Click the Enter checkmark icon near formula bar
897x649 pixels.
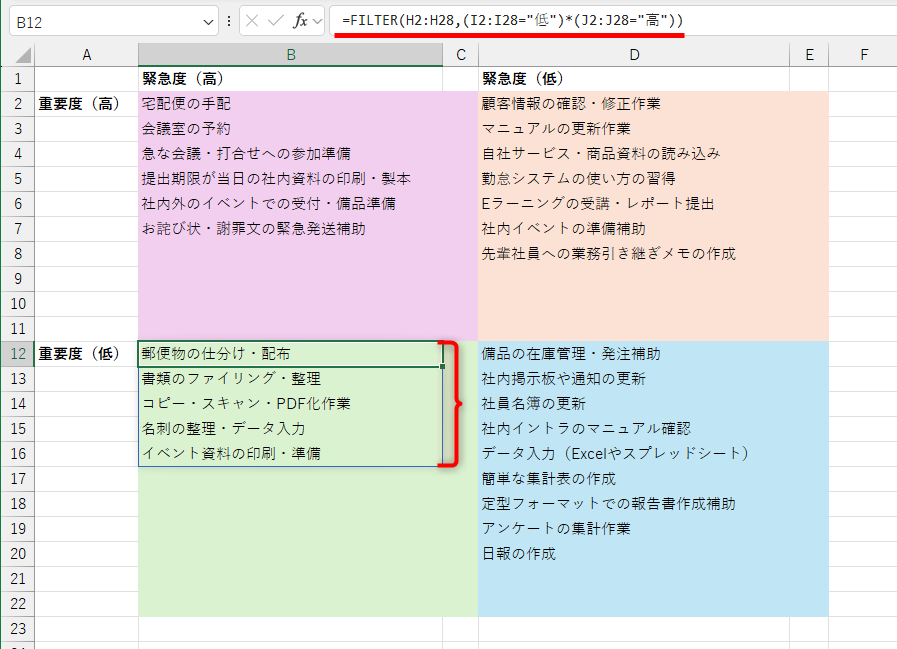point(276,20)
